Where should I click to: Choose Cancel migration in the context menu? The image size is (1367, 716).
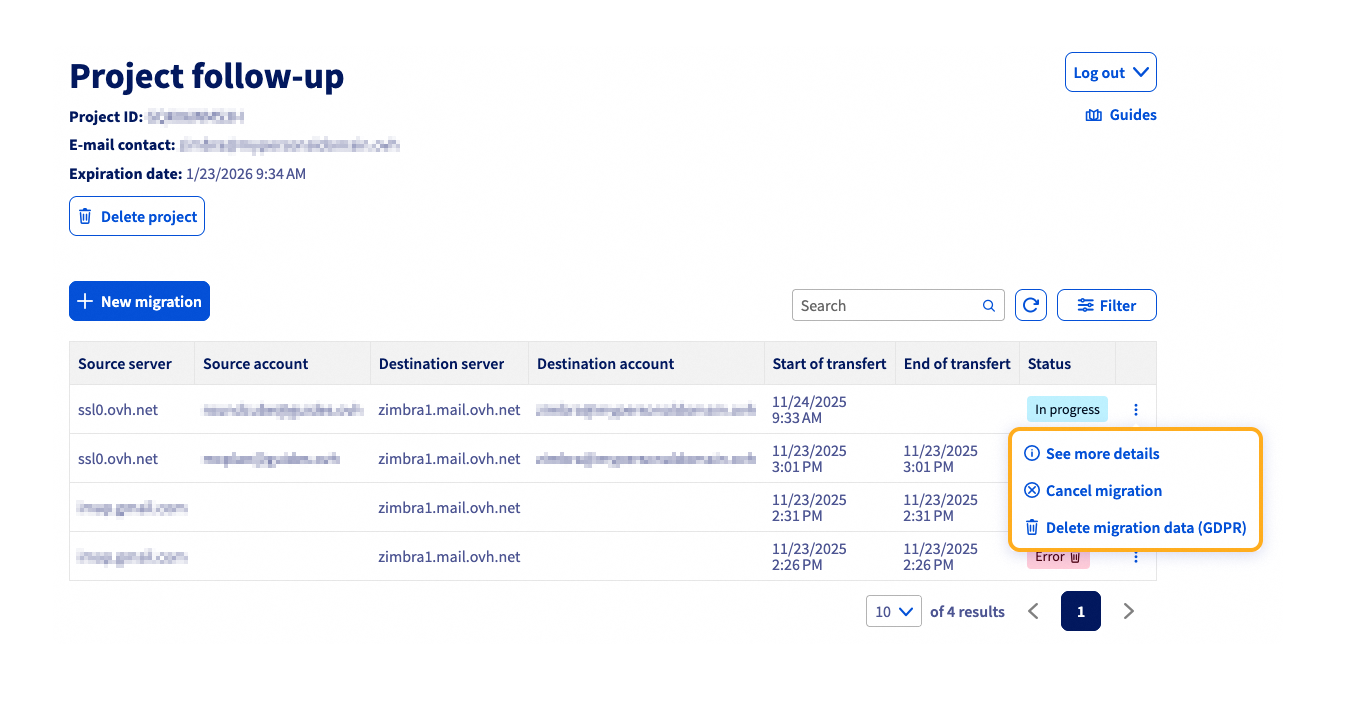[1103, 491]
